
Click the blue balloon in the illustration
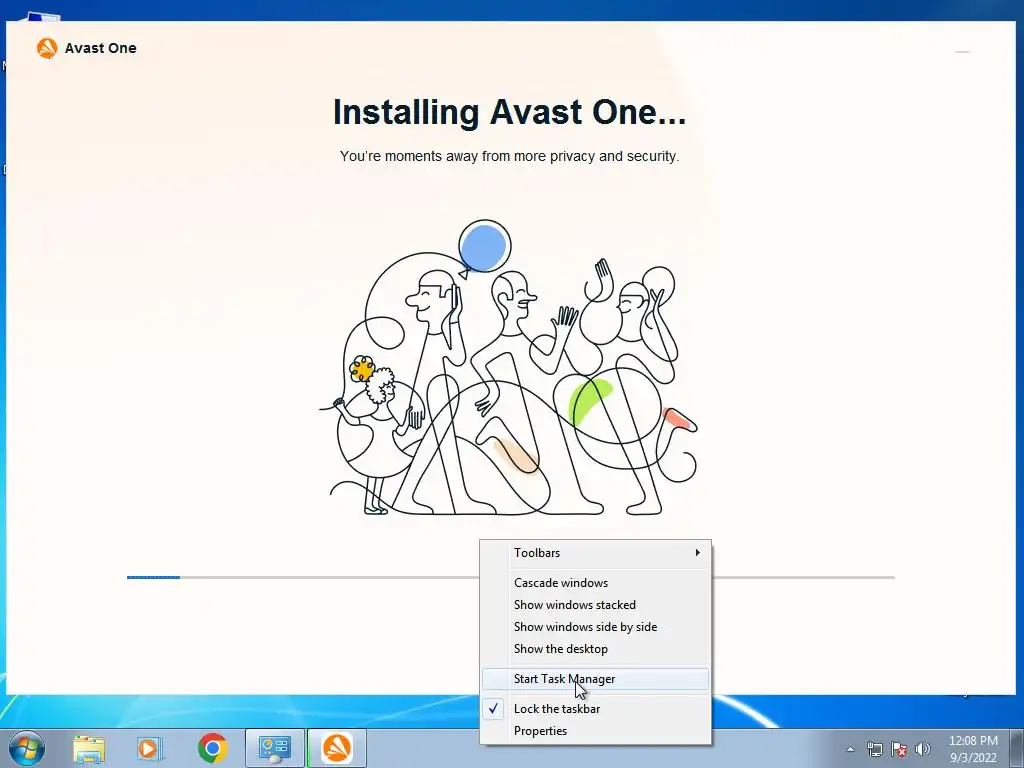[x=484, y=247]
